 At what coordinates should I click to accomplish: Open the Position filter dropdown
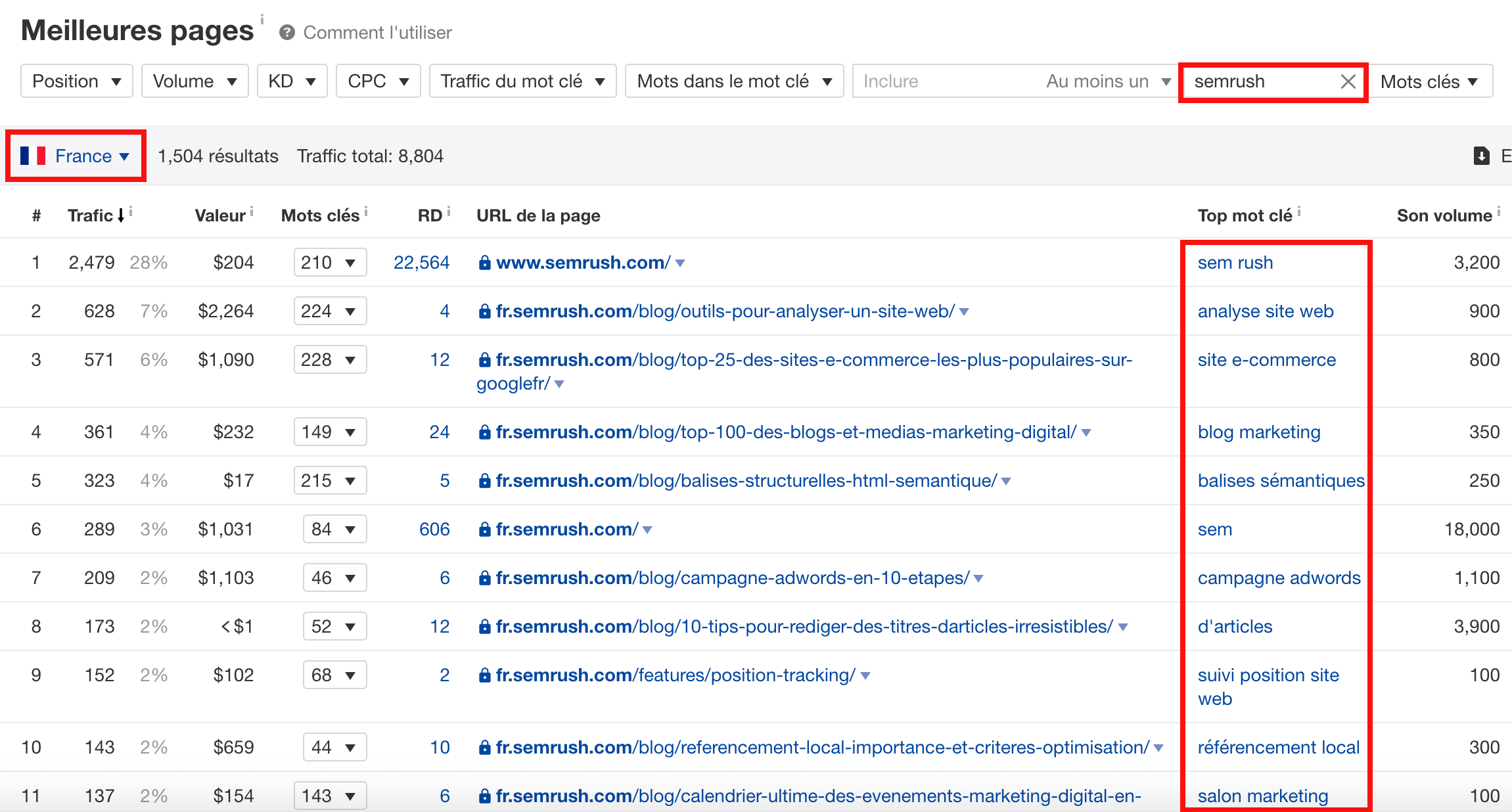(x=77, y=81)
